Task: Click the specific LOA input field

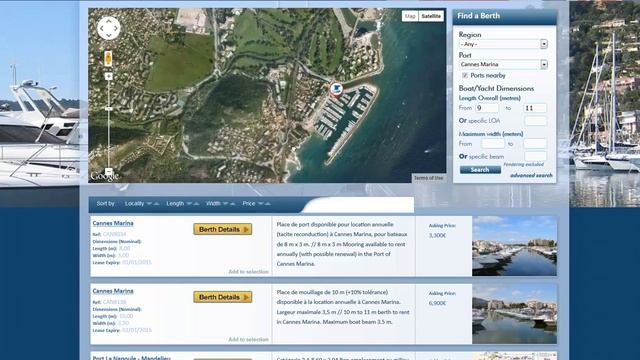Action: [x=535, y=121]
